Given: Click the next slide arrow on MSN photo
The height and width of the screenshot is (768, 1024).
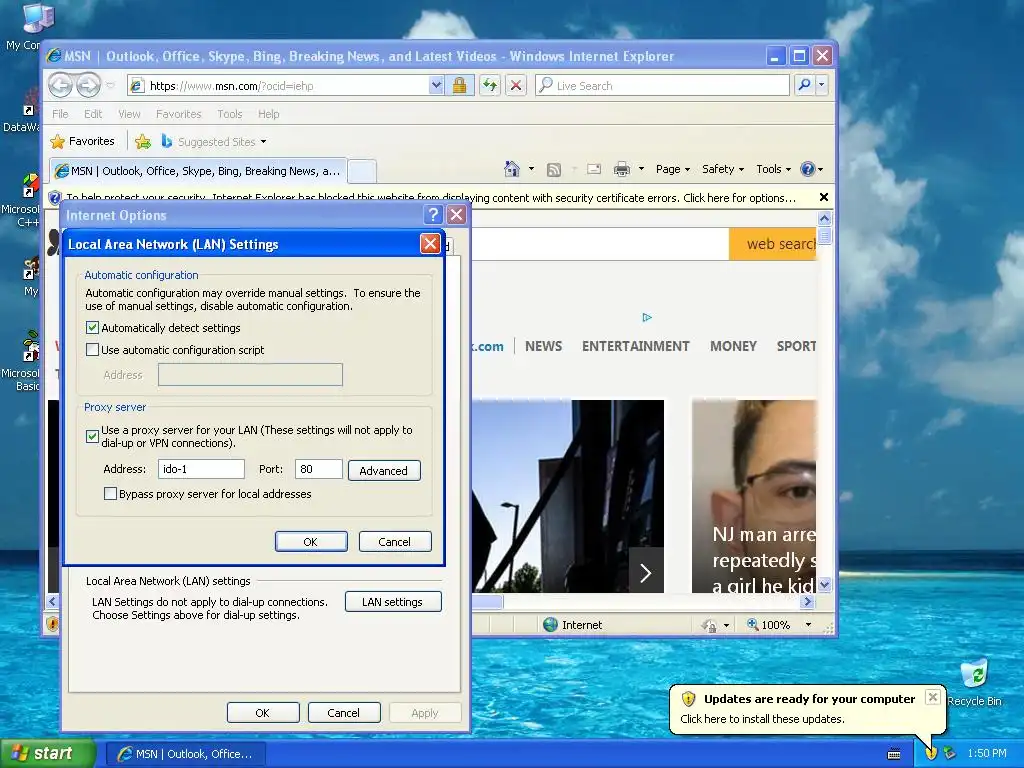Looking at the screenshot, I should click(x=646, y=573).
